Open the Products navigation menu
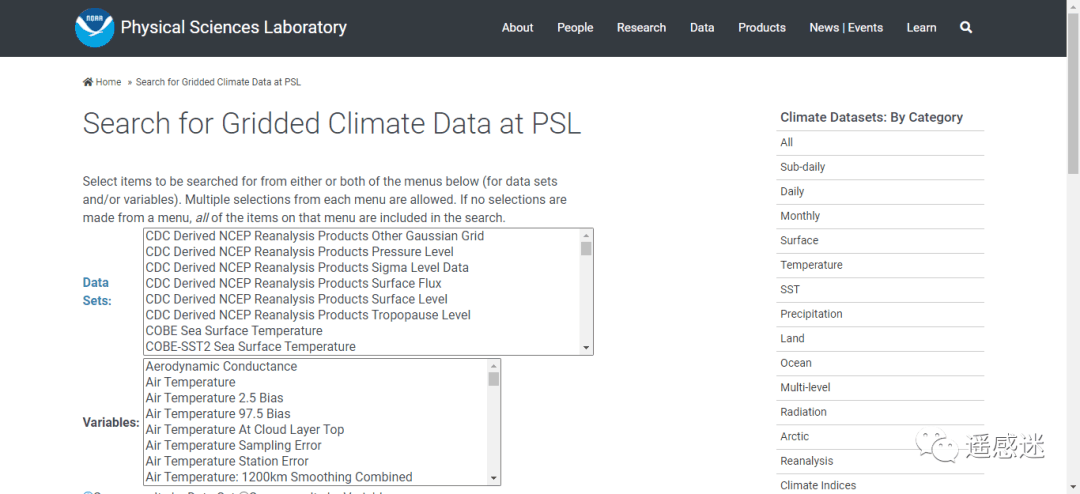This screenshot has width=1080, height=494. click(762, 28)
